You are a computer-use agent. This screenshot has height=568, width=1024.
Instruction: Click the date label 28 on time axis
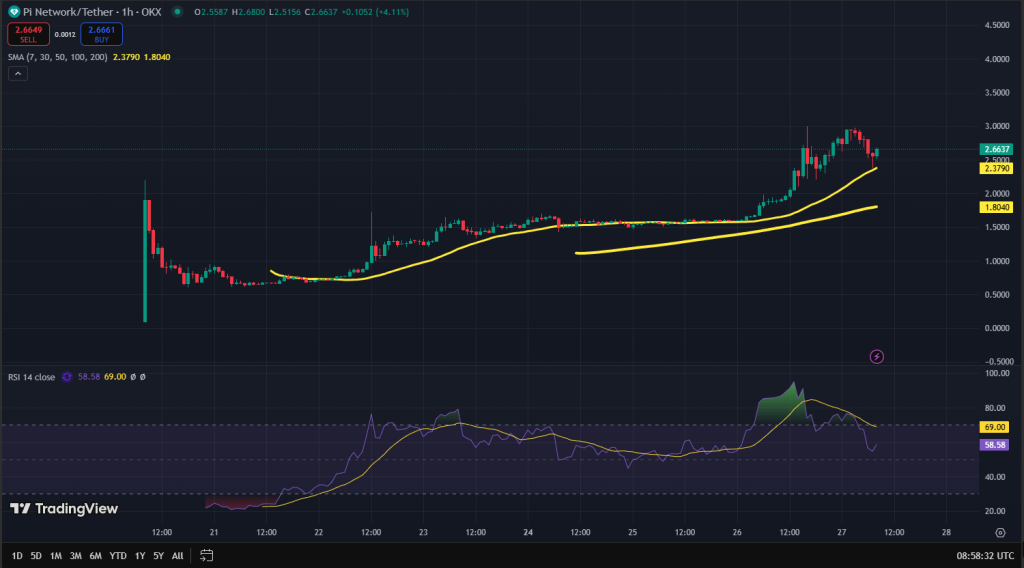click(x=946, y=533)
